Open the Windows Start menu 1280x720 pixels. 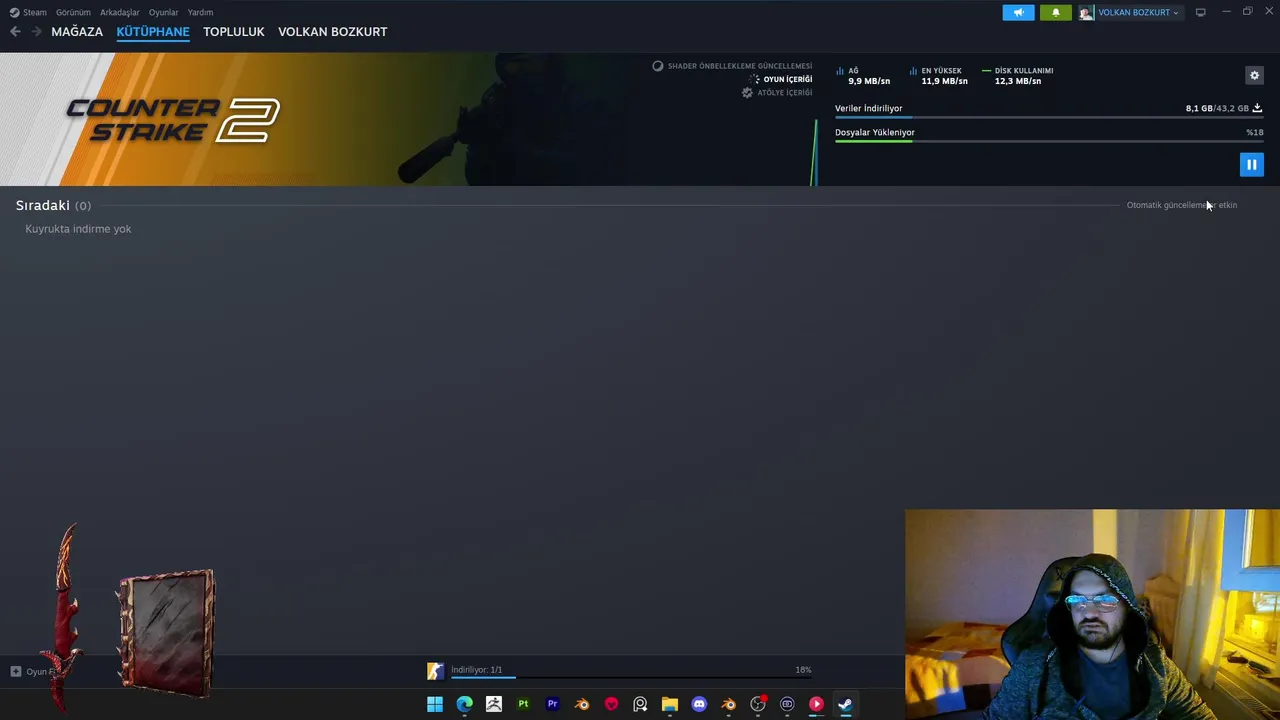435,704
